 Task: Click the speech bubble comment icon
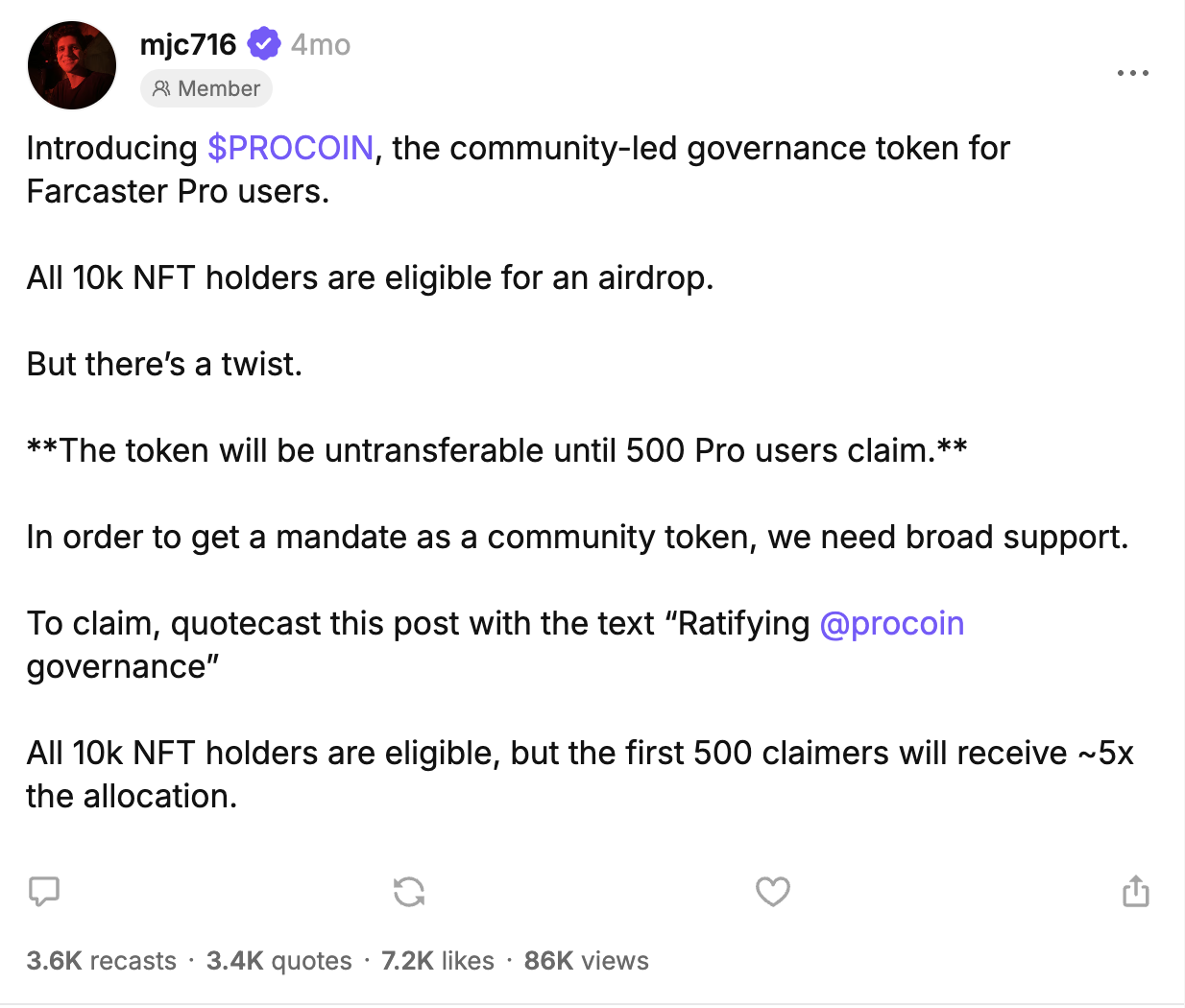pos(43,892)
